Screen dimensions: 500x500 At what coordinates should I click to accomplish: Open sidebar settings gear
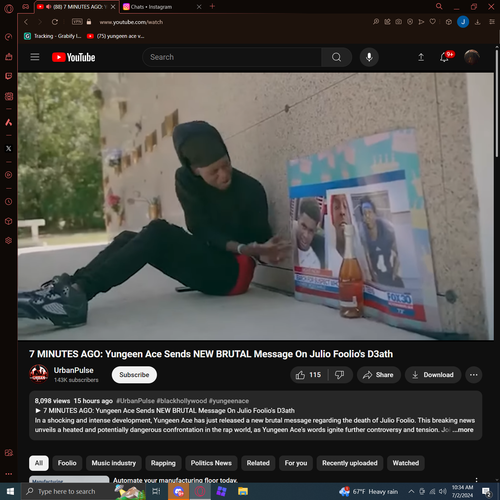click(9, 240)
